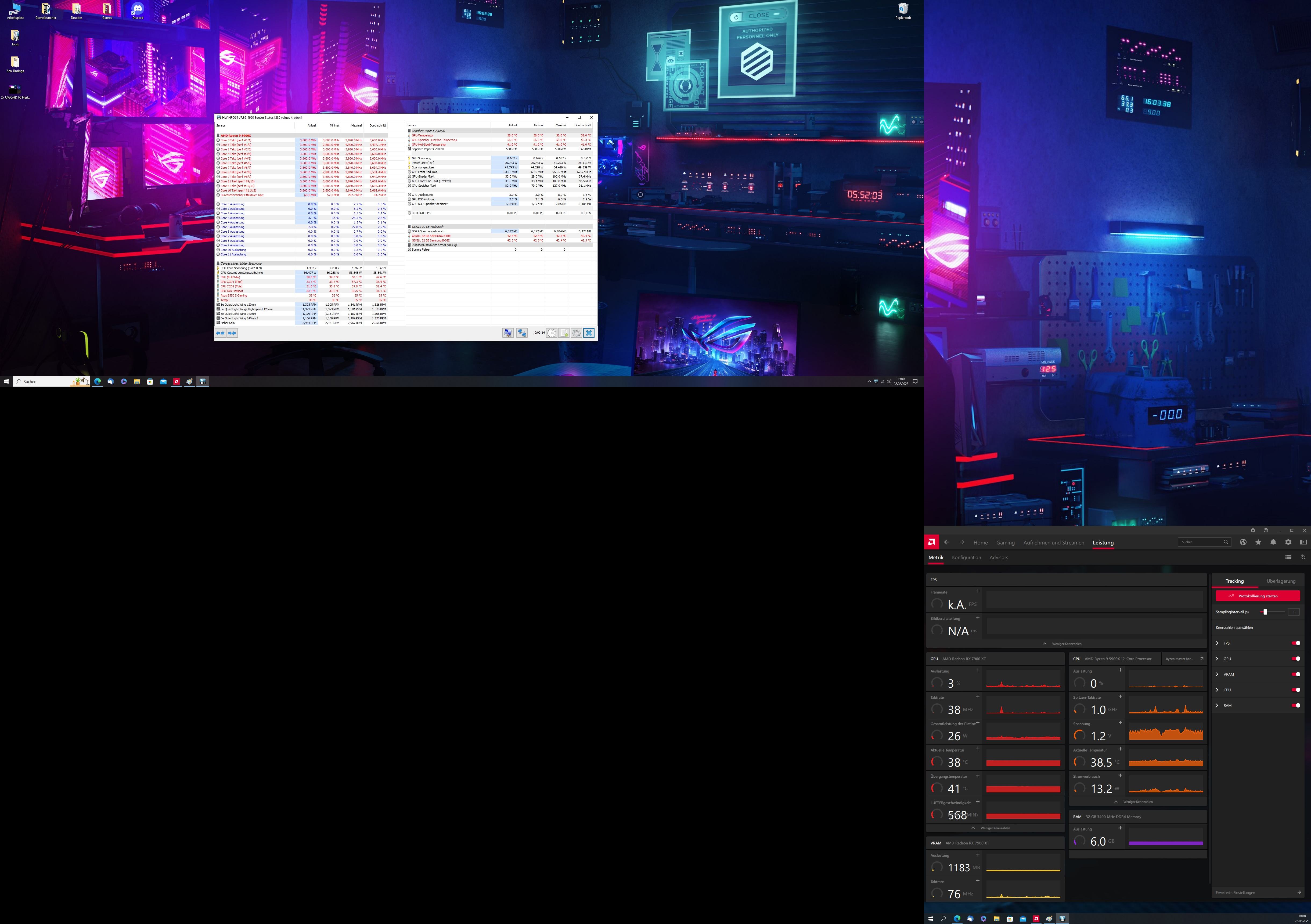Image resolution: width=1311 pixels, height=924 pixels.
Task: Open Windows Start button on main taskbar
Action: [x=6, y=381]
